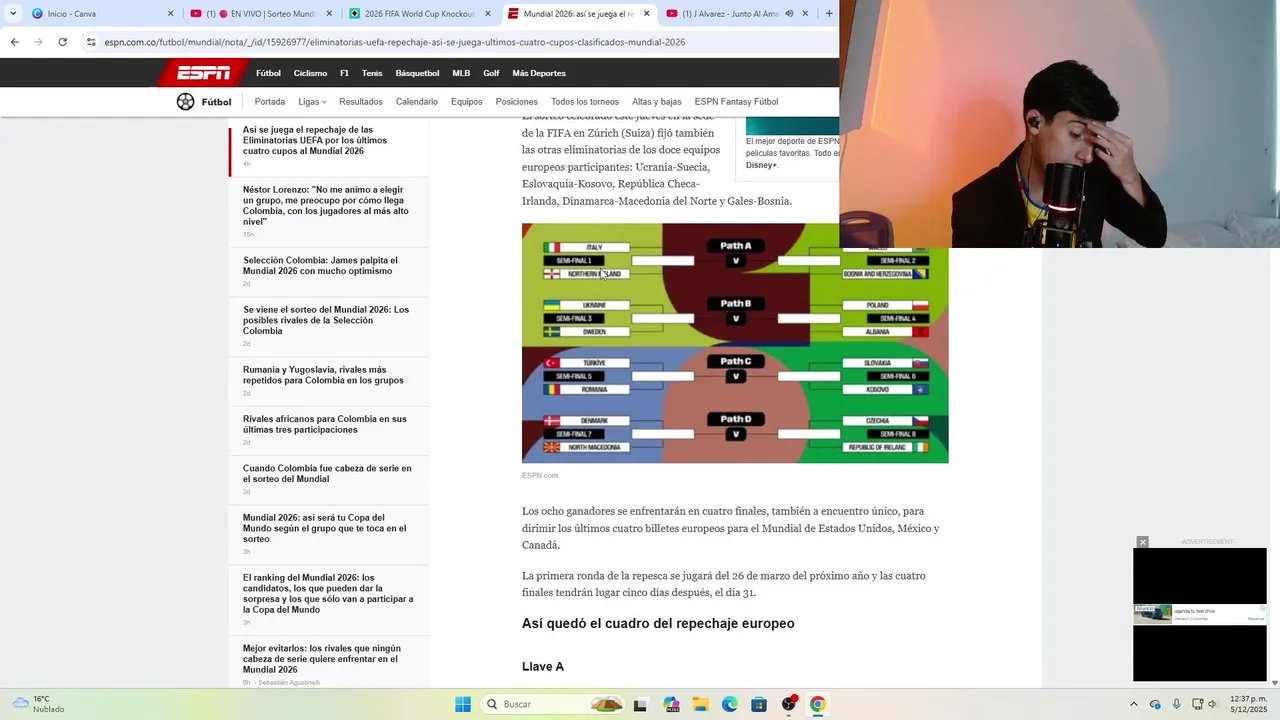Click the 'Así quedó el cuadro del repechaje europeo' heading
Viewport: 1280px width, 720px height.
(658, 623)
